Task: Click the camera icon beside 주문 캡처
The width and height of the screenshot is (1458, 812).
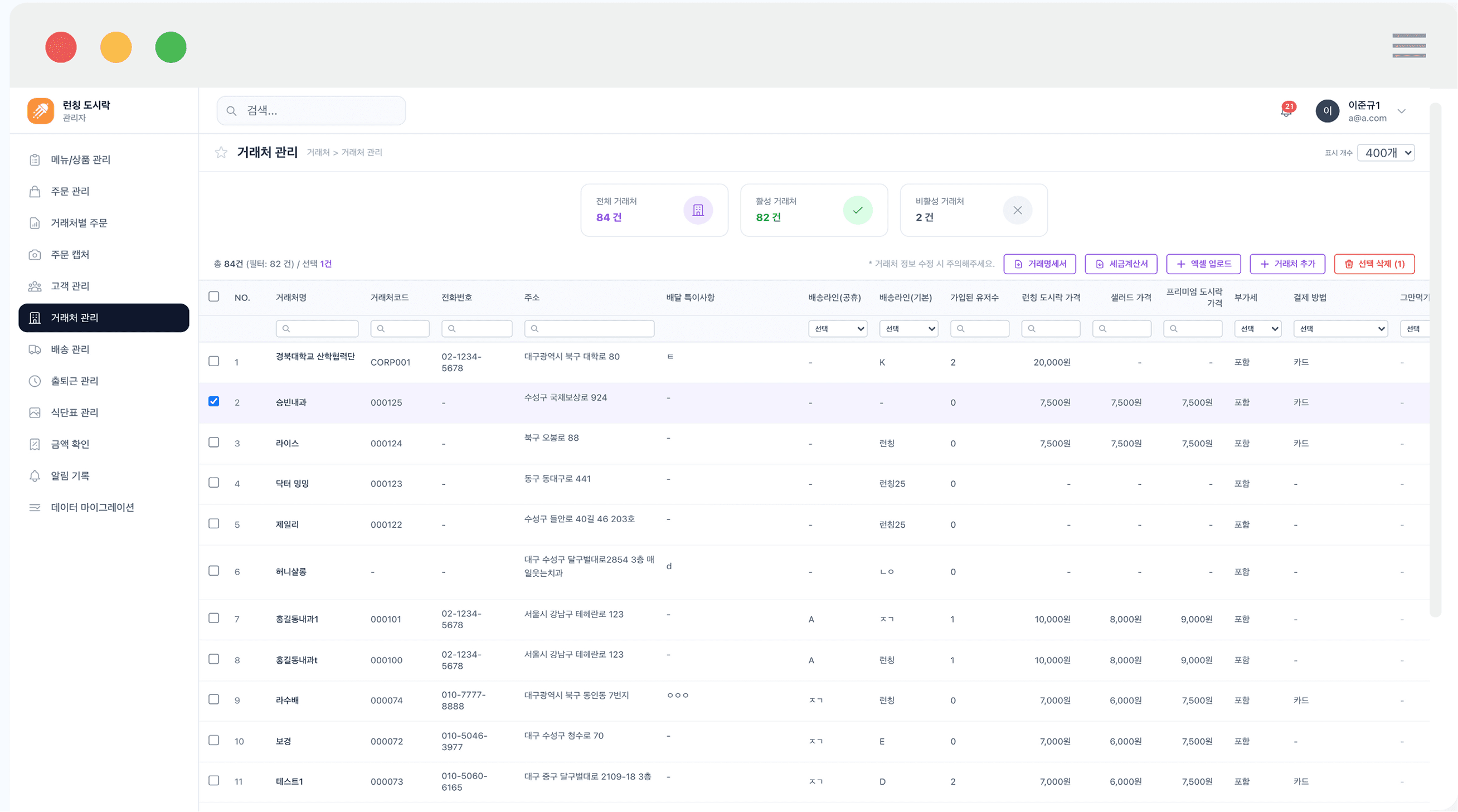Action: [x=35, y=255]
